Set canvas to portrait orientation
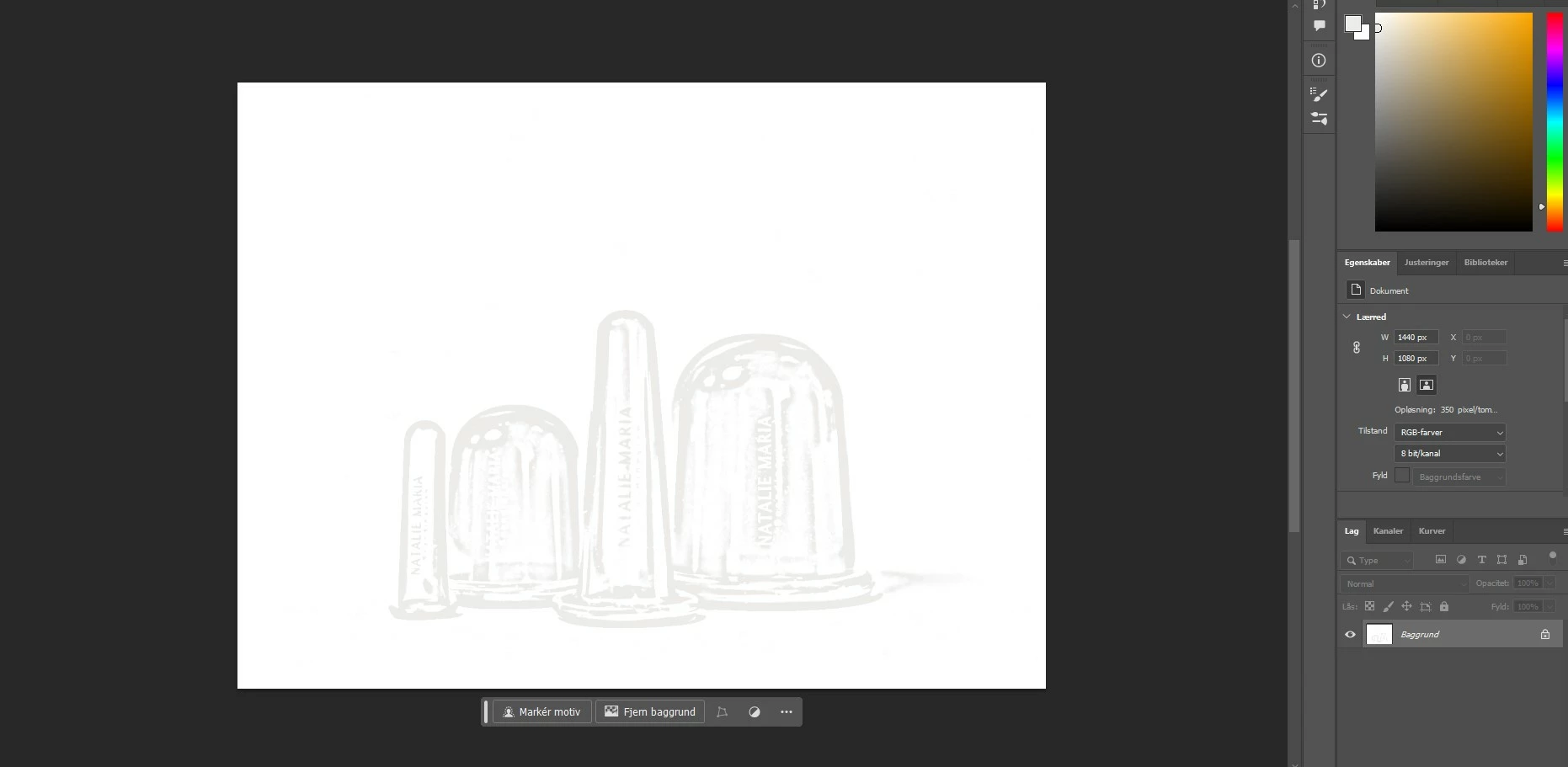Image resolution: width=1568 pixels, height=767 pixels. click(1404, 385)
